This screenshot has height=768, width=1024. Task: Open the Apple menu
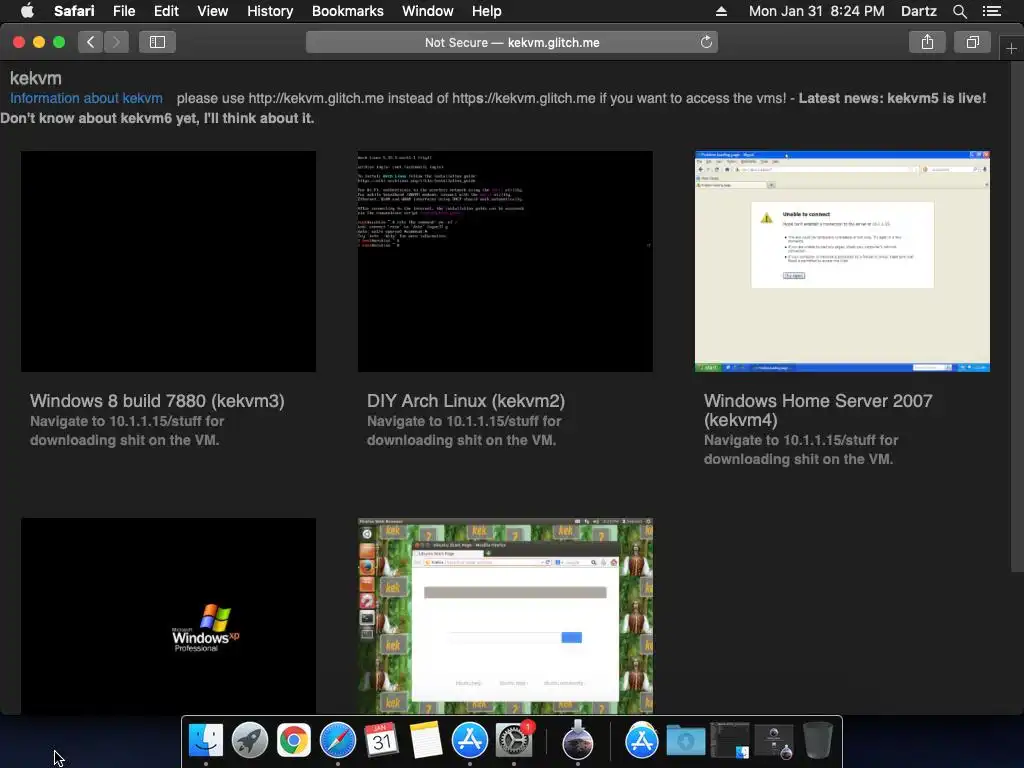pos(27,11)
